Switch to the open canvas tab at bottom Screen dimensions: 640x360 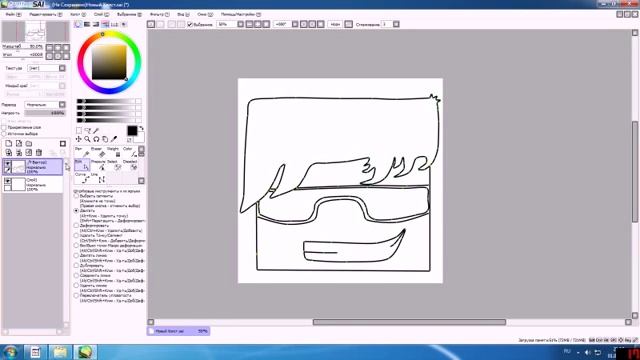178,331
